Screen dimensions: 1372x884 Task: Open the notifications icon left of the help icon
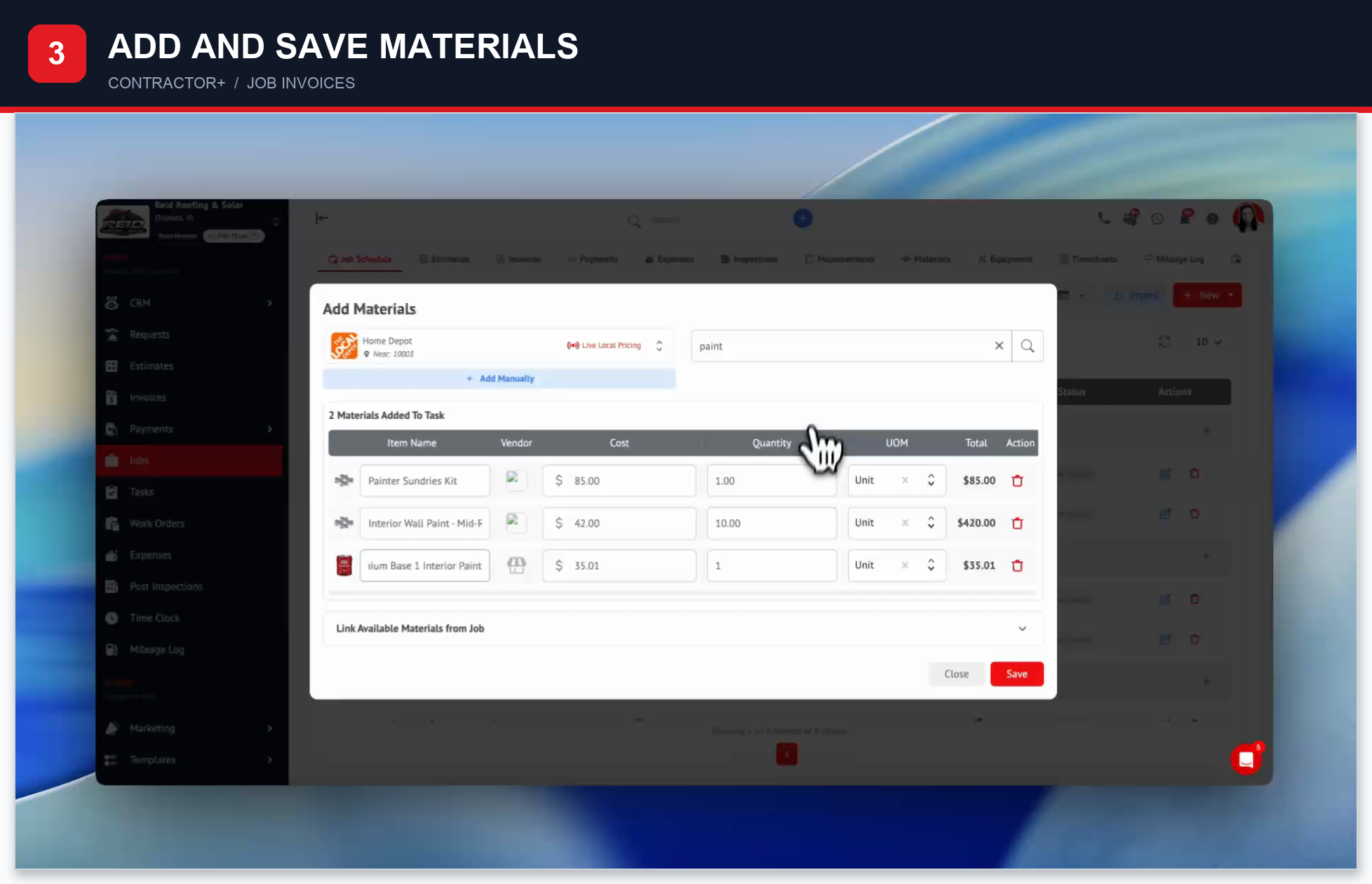[x=1186, y=217]
